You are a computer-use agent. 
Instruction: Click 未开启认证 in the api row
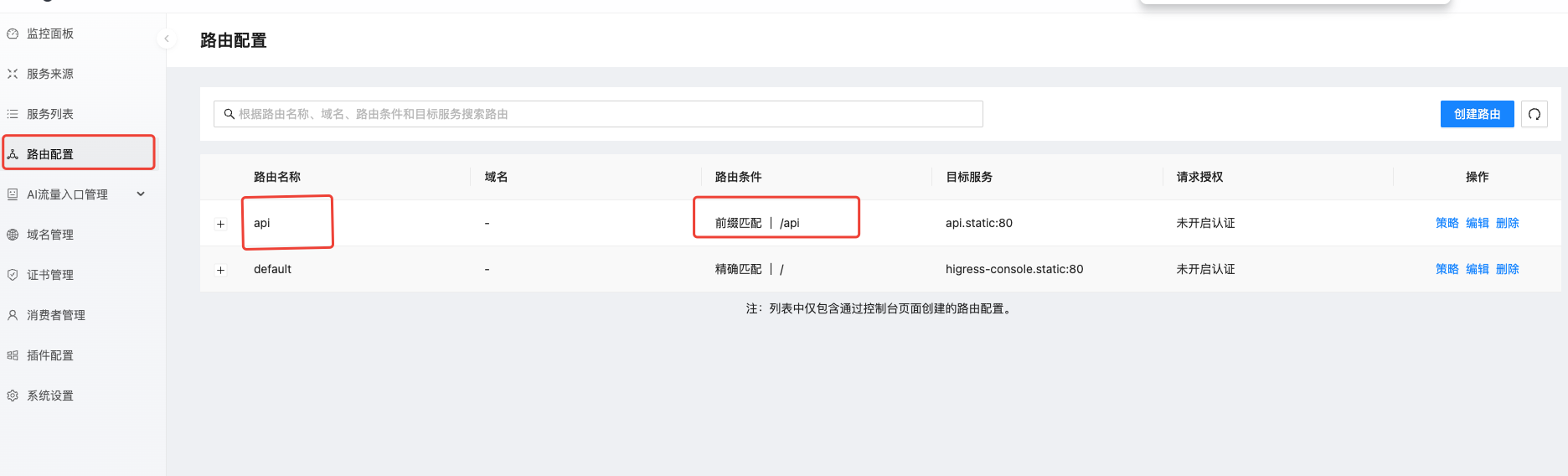(x=1205, y=223)
